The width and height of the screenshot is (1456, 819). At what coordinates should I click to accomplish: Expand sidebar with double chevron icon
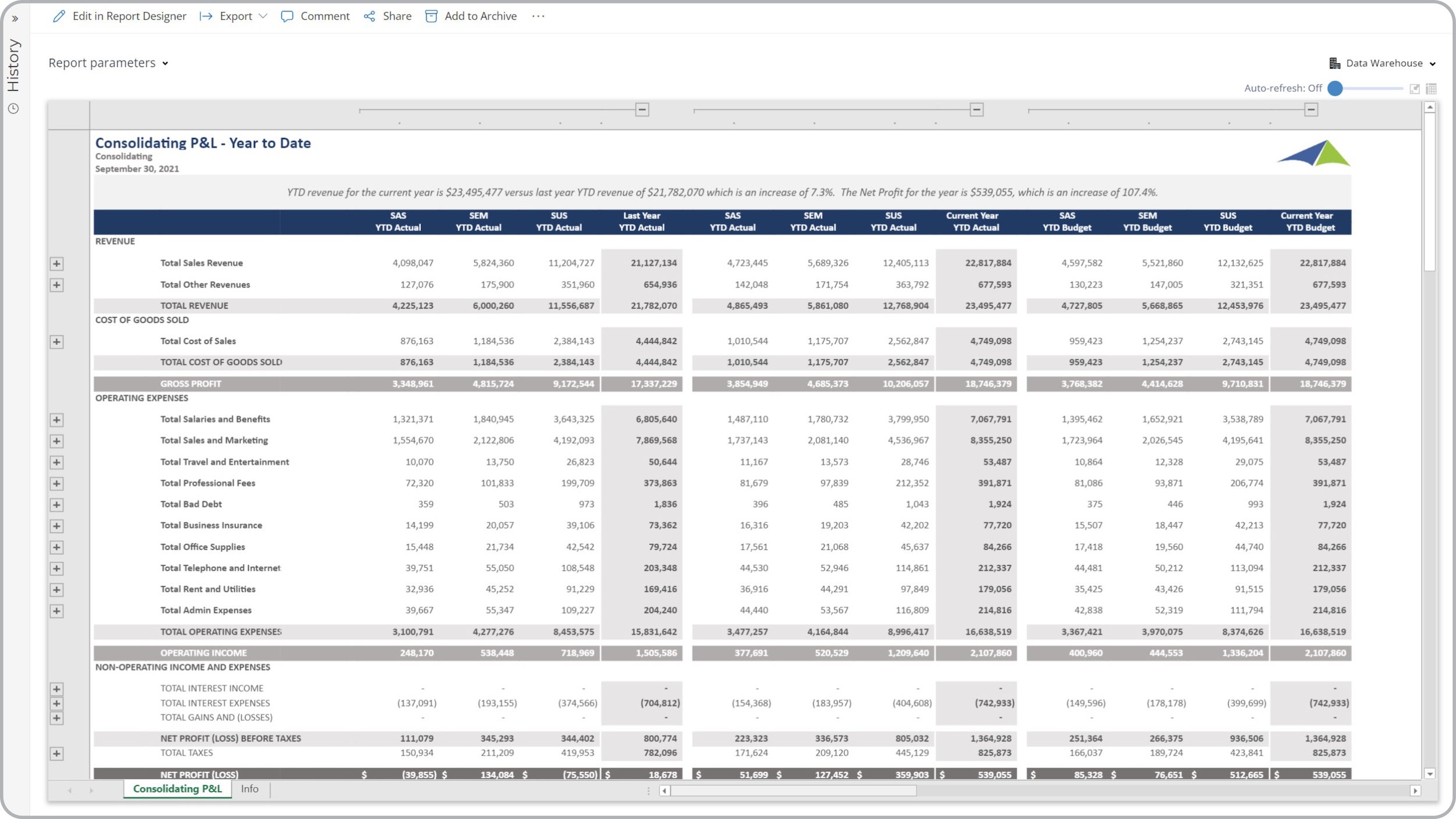tap(15, 19)
